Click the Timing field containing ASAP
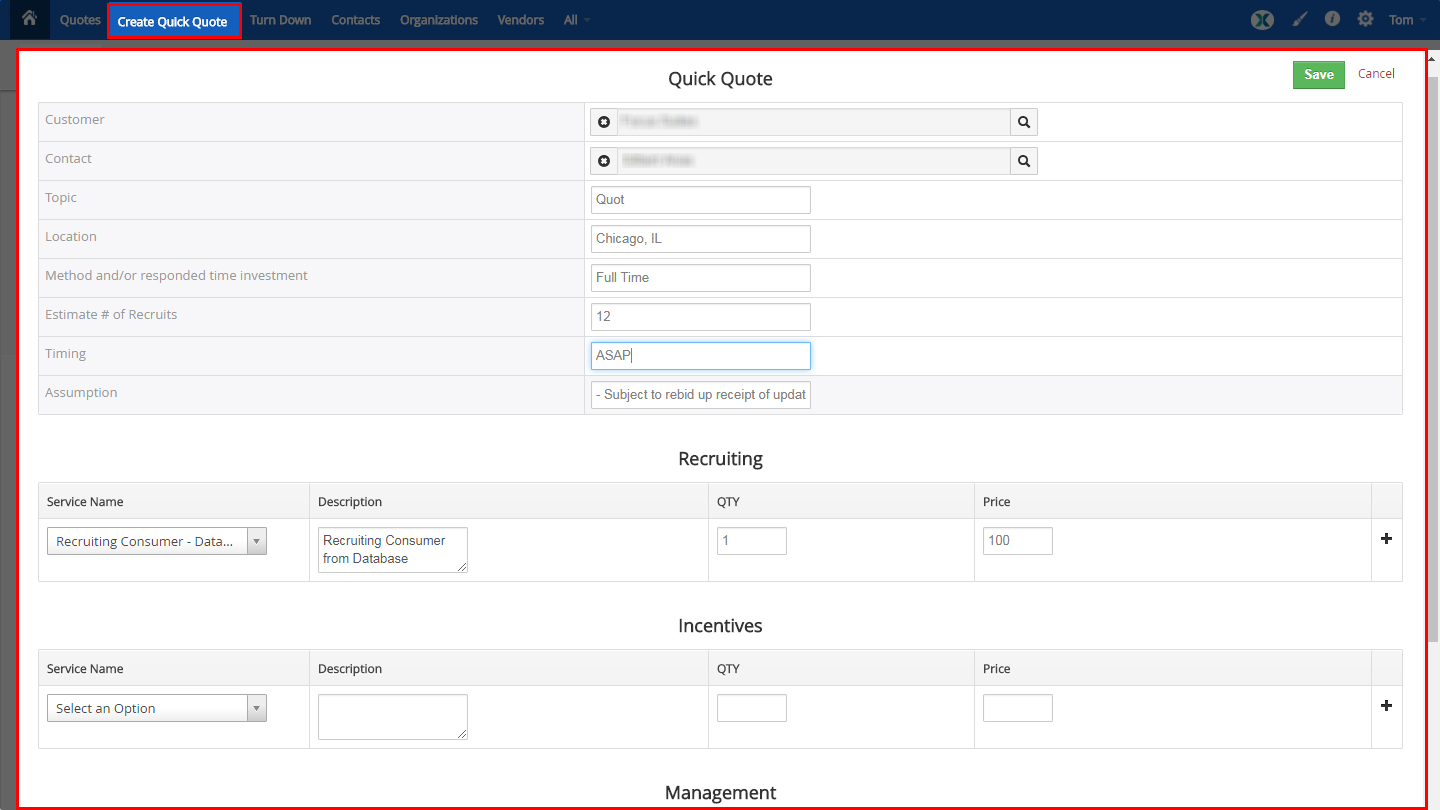This screenshot has width=1440, height=810. pyautogui.click(x=701, y=356)
